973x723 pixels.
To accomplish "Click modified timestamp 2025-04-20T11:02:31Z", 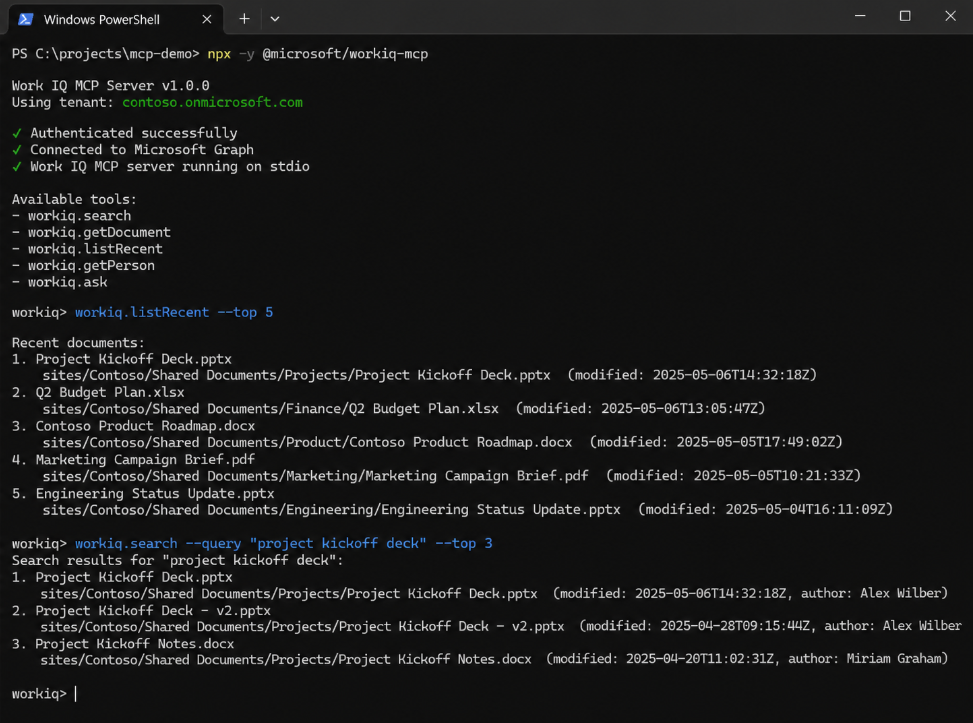I will [700, 659].
